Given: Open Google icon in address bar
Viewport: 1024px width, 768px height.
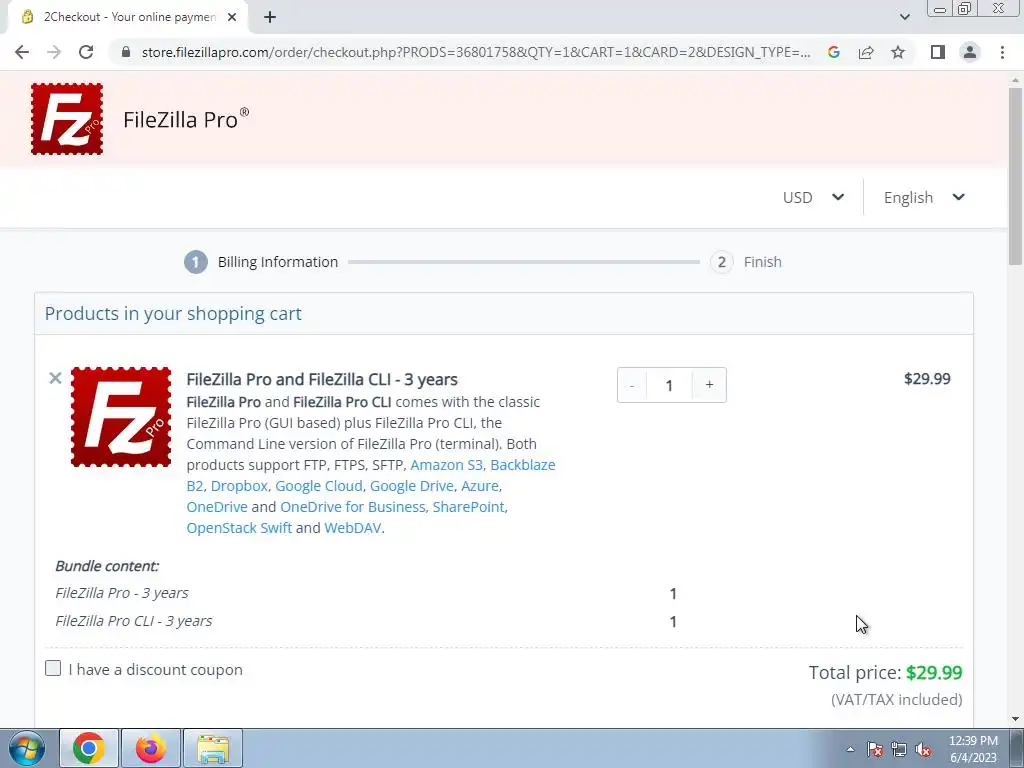Looking at the screenshot, I should [834, 52].
